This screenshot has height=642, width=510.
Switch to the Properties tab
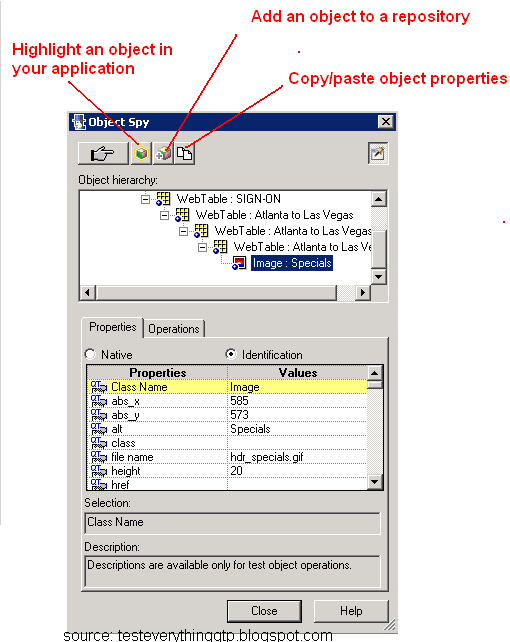tap(113, 327)
